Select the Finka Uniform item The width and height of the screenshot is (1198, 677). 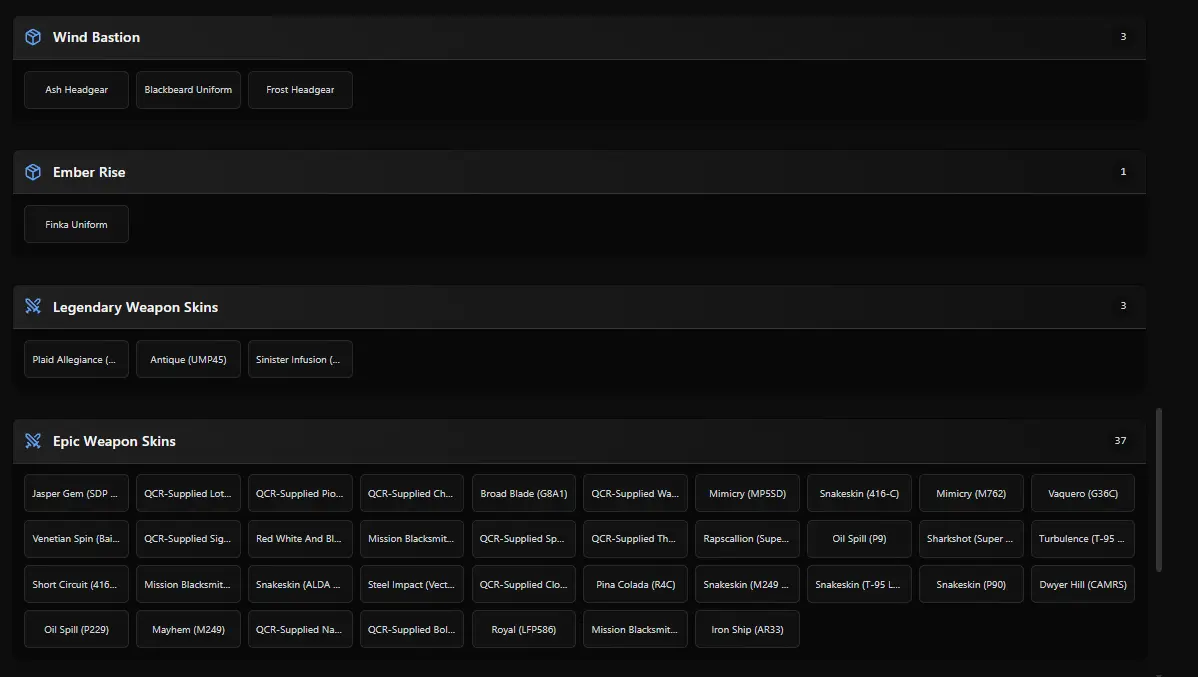[76, 225]
